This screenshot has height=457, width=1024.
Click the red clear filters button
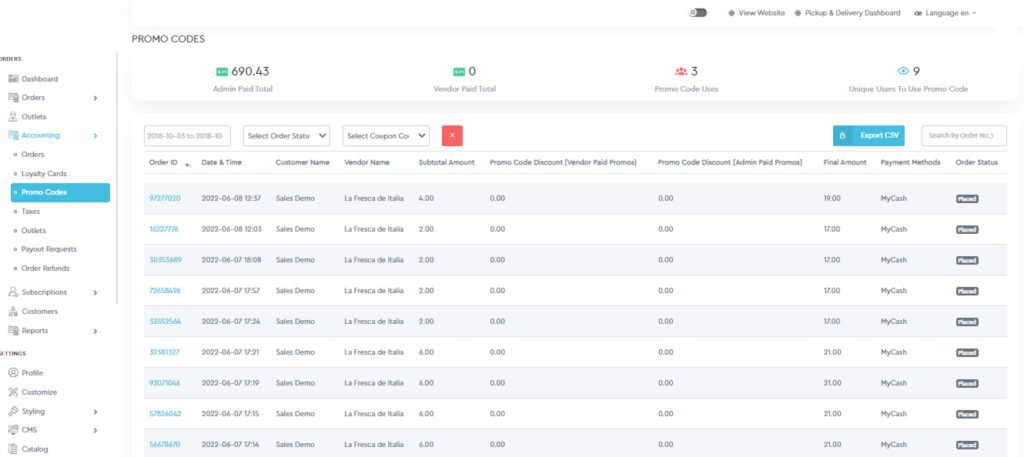pyautogui.click(x=452, y=136)
